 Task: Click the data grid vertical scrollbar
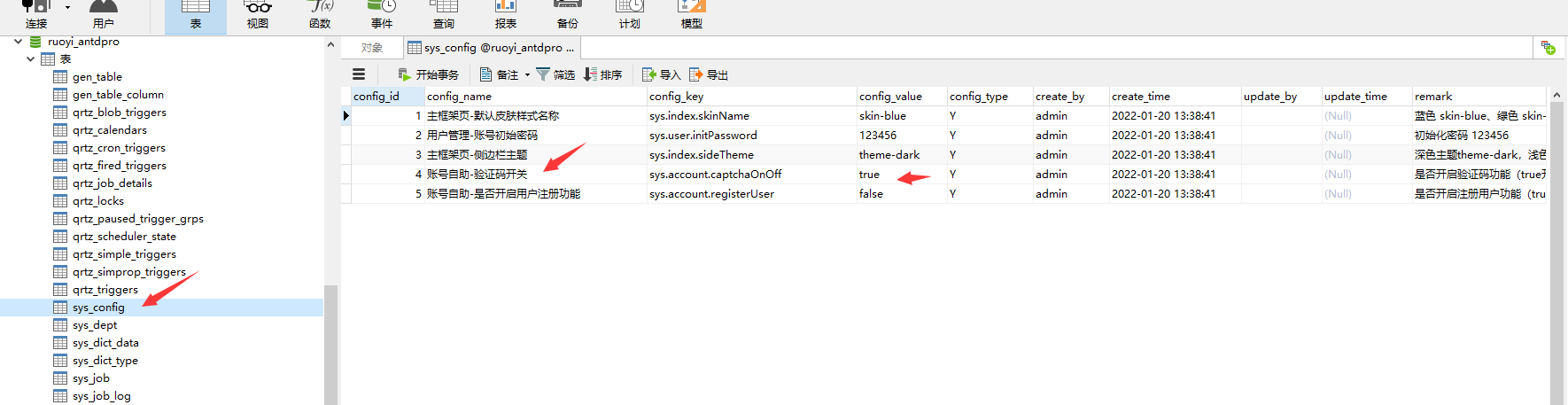(x=1556, y=253)
